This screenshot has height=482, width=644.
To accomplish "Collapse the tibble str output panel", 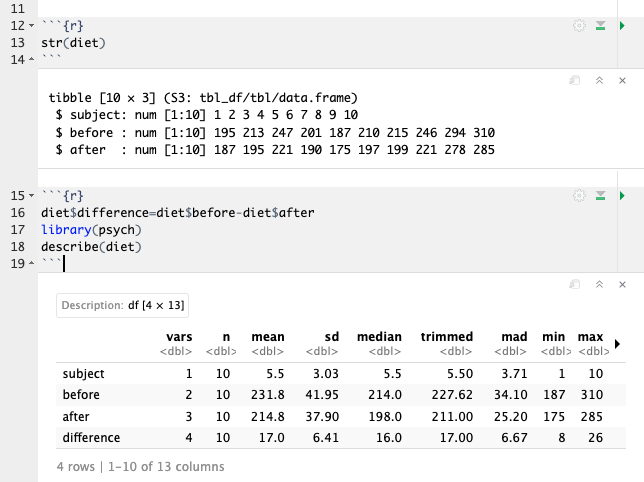I will (598, 79).
